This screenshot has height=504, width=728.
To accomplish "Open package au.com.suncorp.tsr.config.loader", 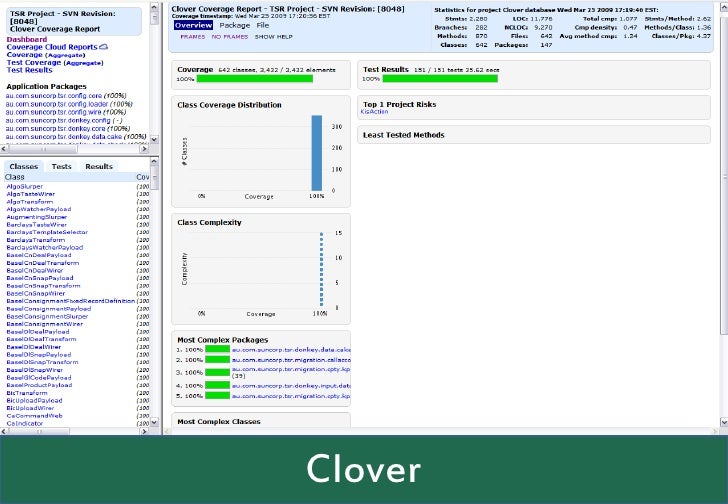I will (57, 104).
